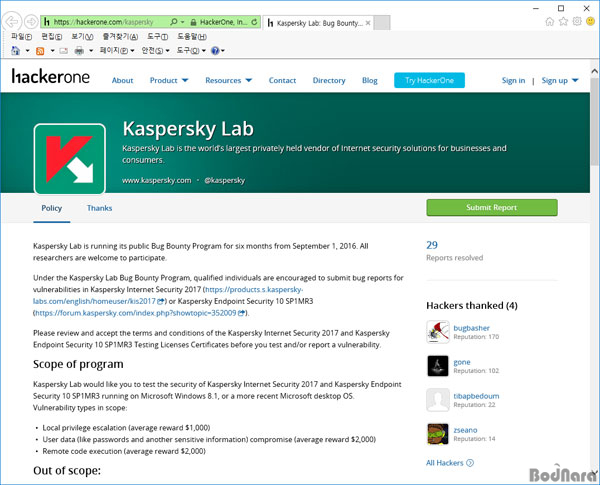The width and height of the screenshot is (600, 485).
Task: Click the Help question mark icon
Action: 215,51
